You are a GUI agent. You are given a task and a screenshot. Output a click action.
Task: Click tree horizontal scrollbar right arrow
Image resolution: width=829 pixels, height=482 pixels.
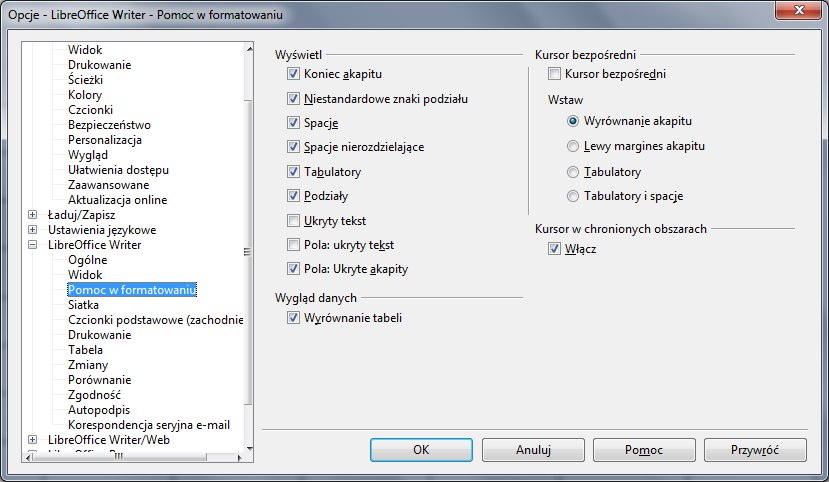(x=239, y=458)
